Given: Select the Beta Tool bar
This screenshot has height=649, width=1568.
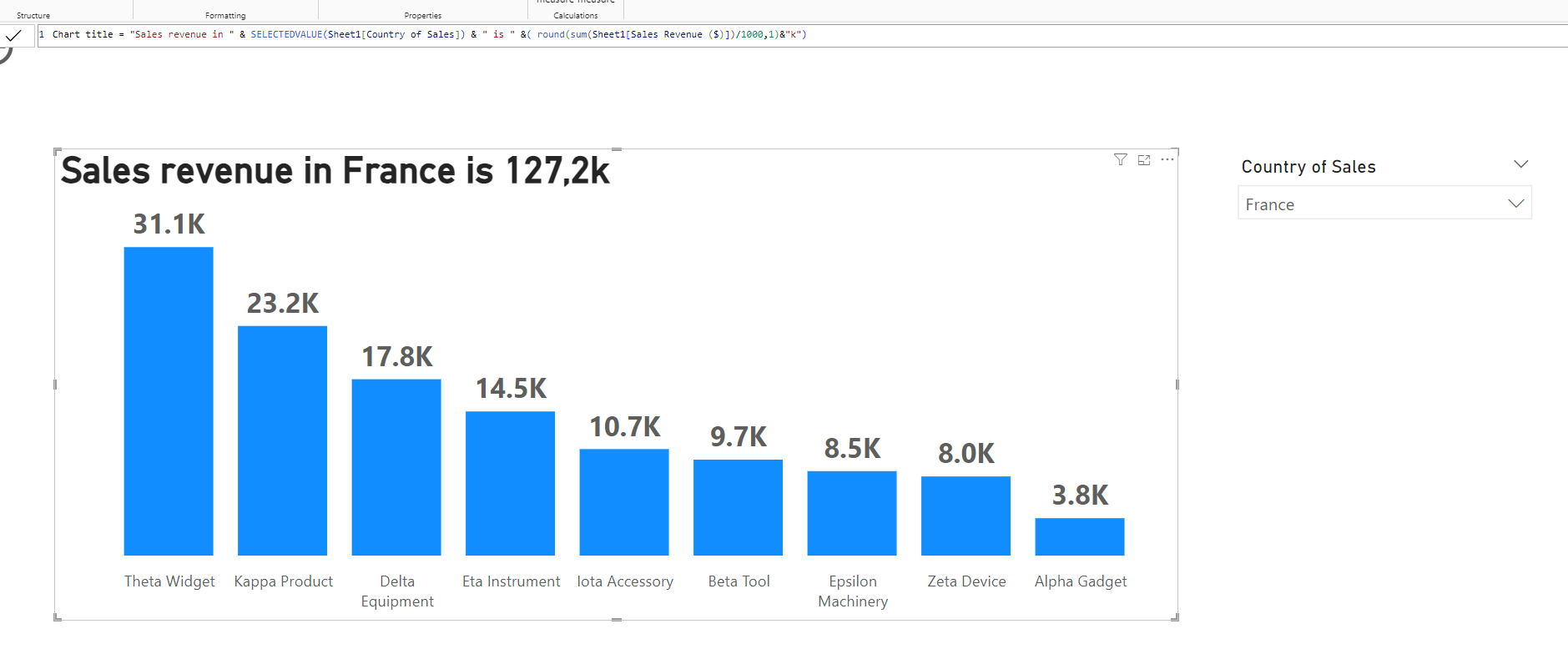Looking at the screenshot, I should click(x=738, y=507).
